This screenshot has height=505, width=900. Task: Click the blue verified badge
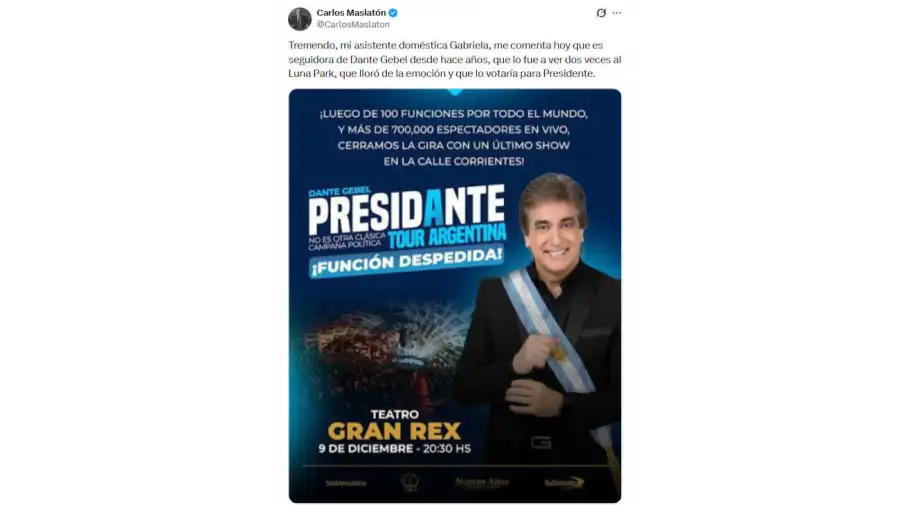(x=393, y=13)
